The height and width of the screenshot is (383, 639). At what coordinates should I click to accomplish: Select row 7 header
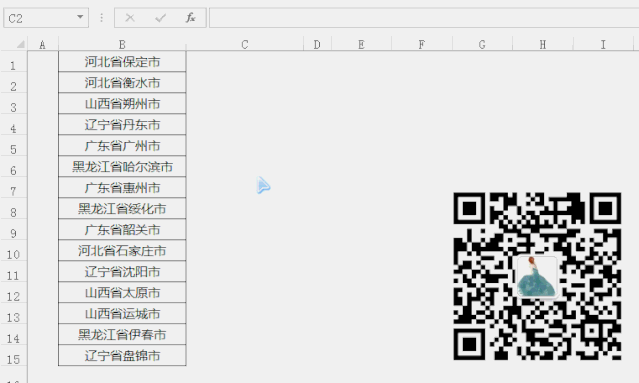click(x=13, y=188)
